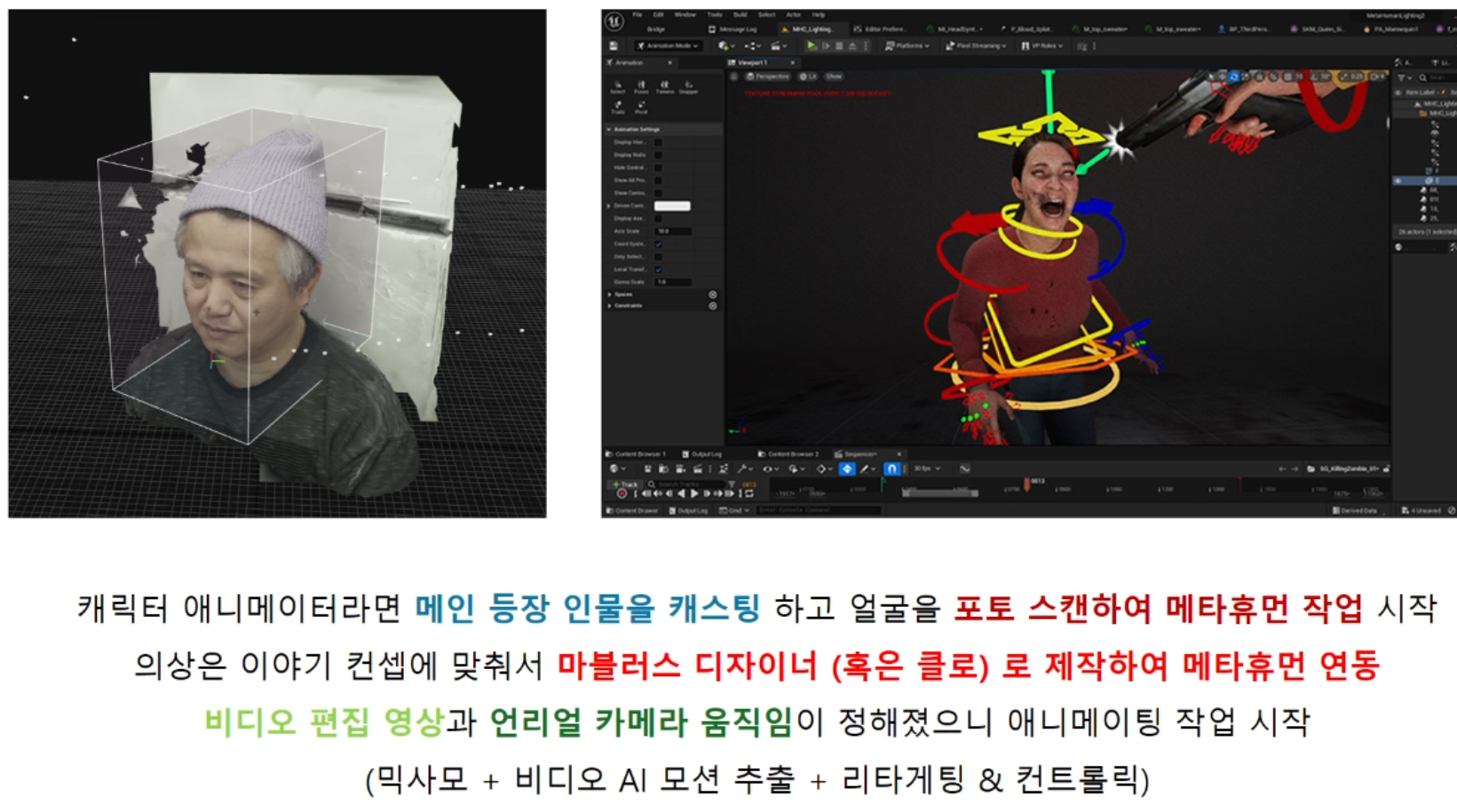The height and width of the screenshot is (812, 1457).
Task: Uncheck the Local Transform checkbox
Action: (658, 269)
